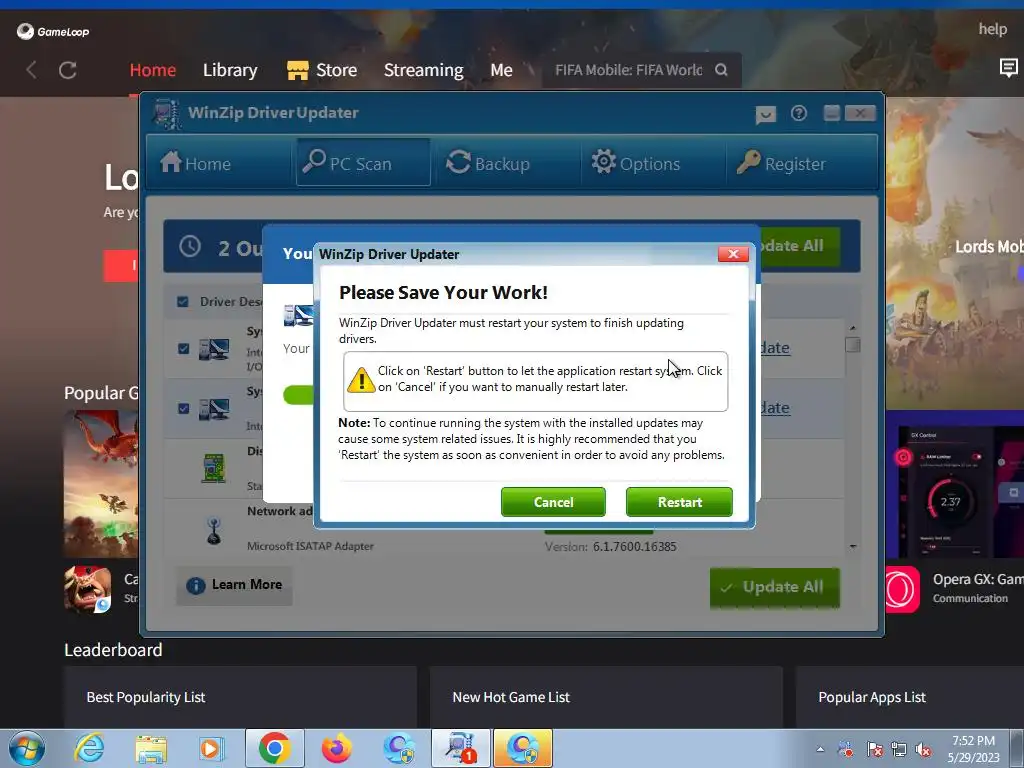Viewport: 1024px width, 768px height.
Task: Click the dragon game thumbnail under Popular Games
Action: pyautogui.click(x=101, y=483)
